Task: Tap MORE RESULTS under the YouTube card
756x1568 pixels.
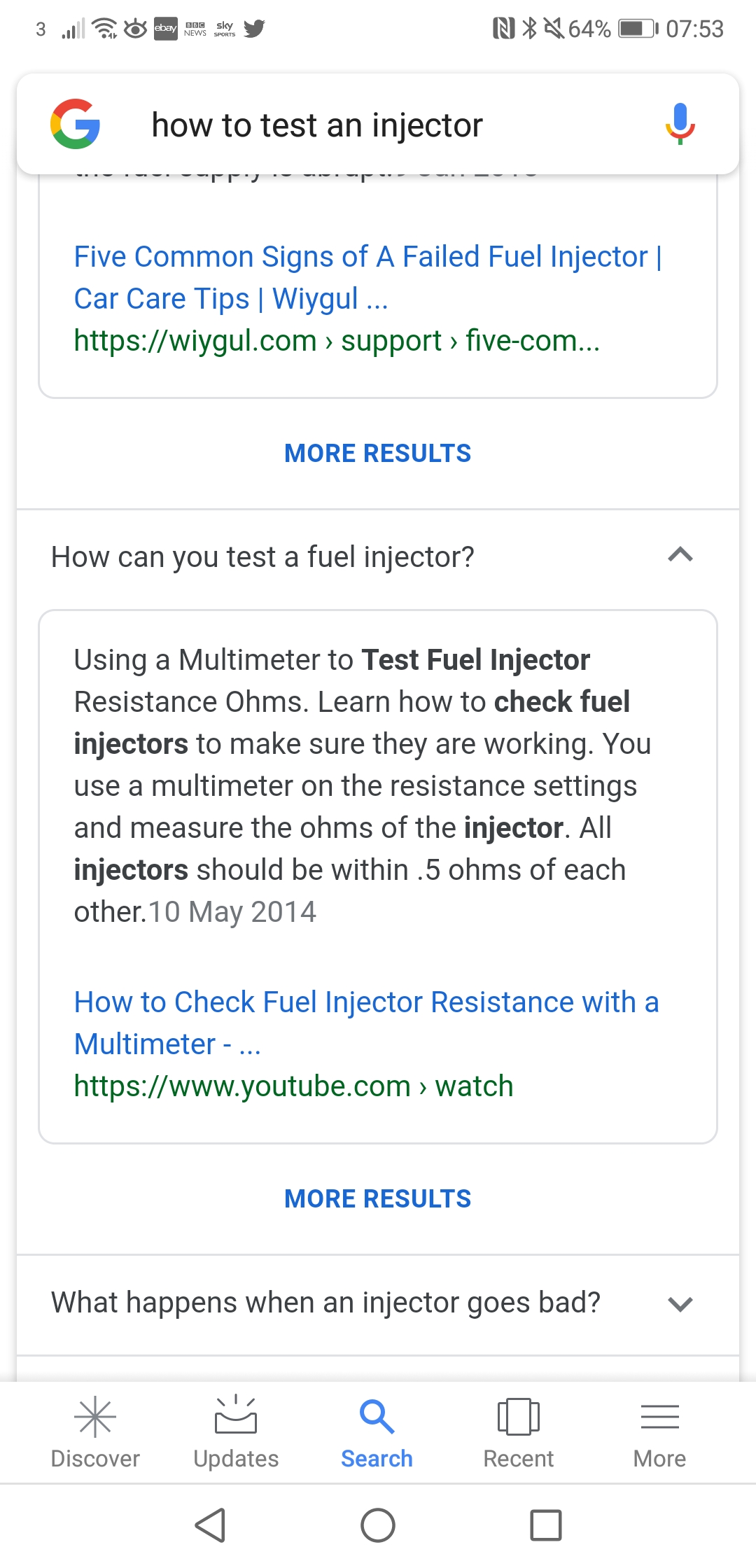Action: pyautogui.click(x=377, y=1199)
